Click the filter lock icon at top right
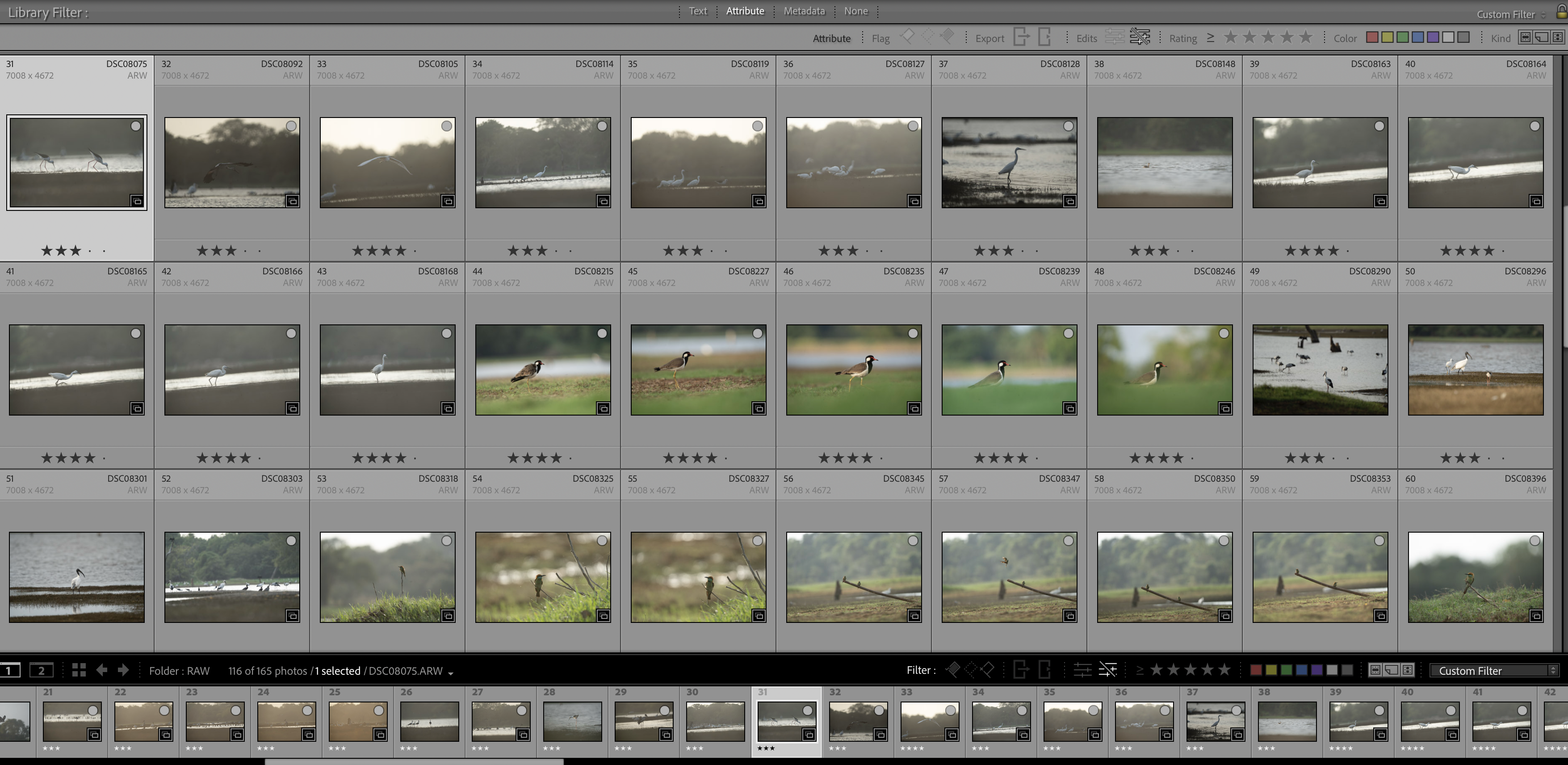 (x=1562, y=12)
